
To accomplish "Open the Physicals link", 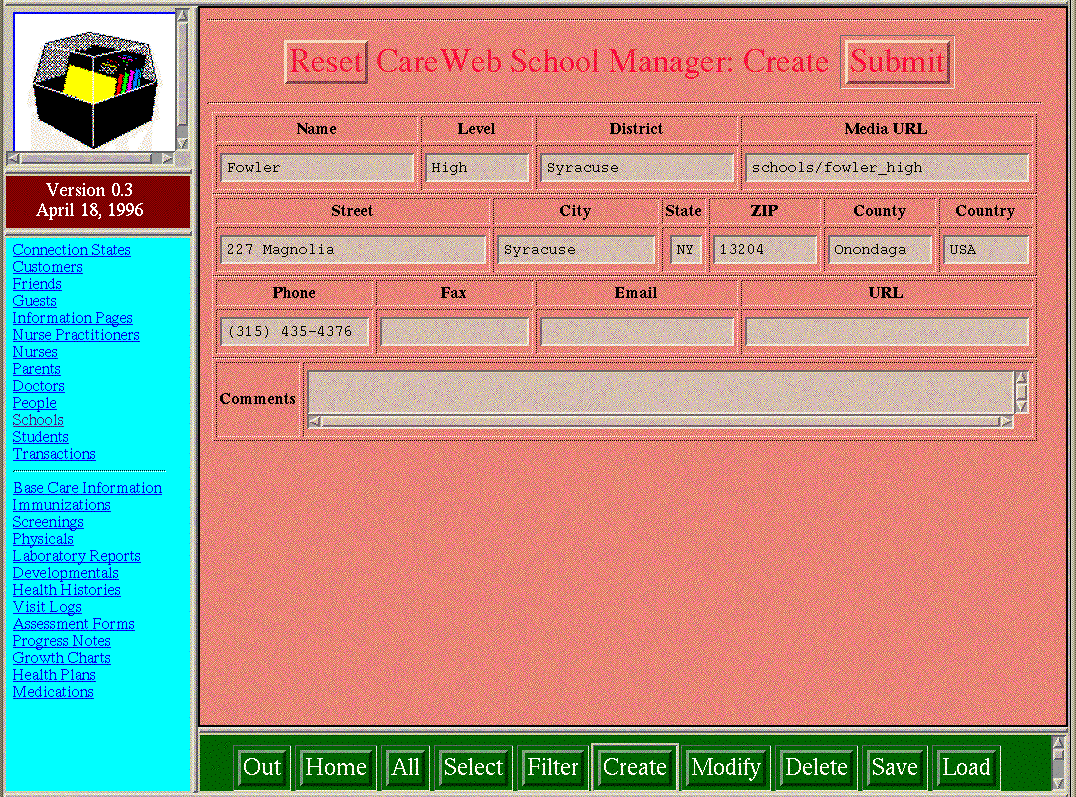I will click(x=43, y=540).
